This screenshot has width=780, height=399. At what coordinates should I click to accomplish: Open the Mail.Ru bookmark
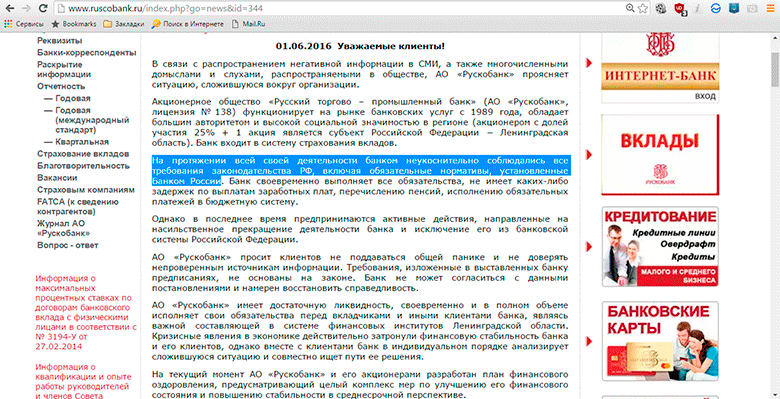250,23
